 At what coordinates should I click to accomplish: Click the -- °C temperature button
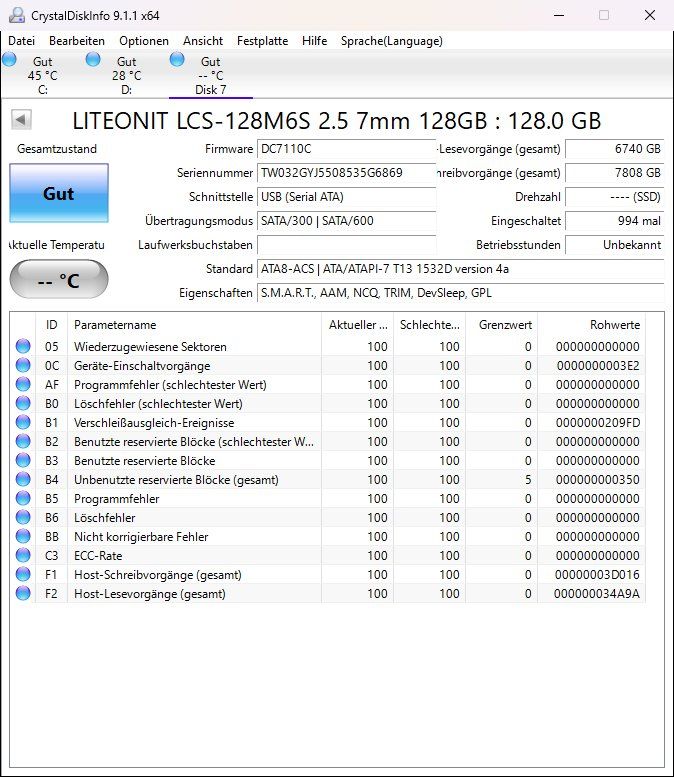[59, 280]
